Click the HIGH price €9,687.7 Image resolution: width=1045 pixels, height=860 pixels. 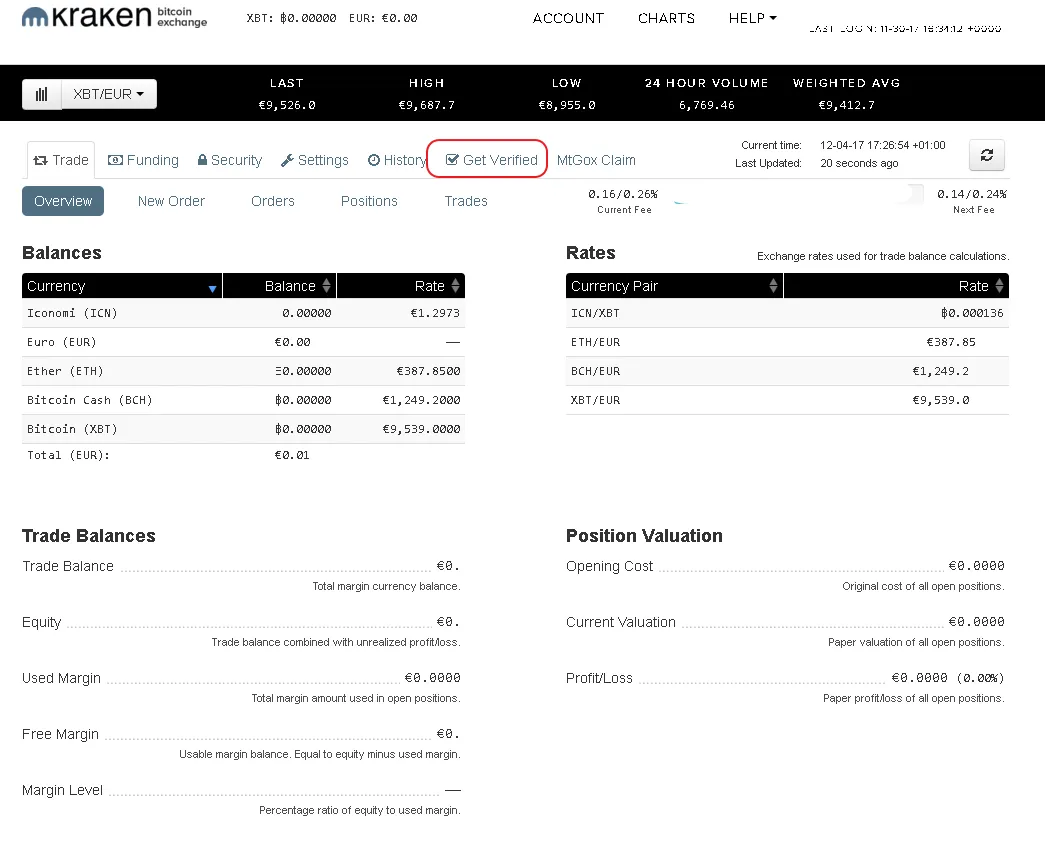click(427, 105)
